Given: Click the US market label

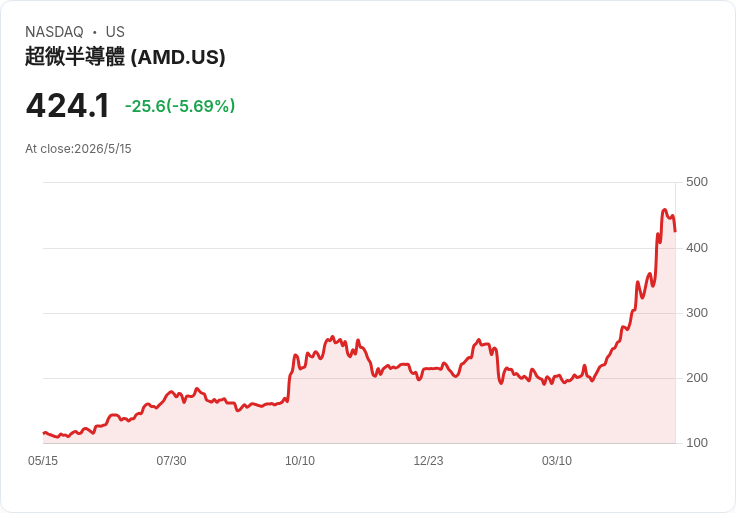Looking at the screenshot, I should 115,32.
